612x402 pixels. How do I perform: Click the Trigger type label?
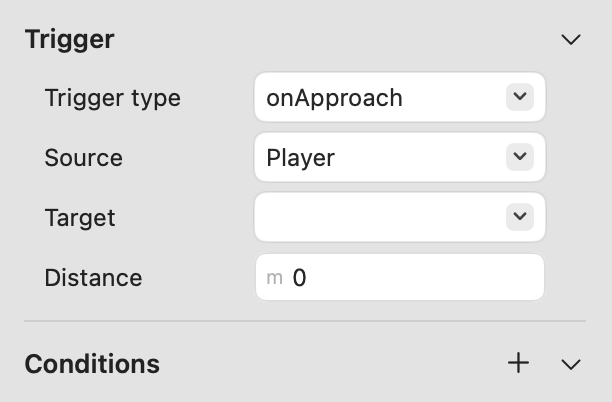pyautogui.click(x=113, y=98)
